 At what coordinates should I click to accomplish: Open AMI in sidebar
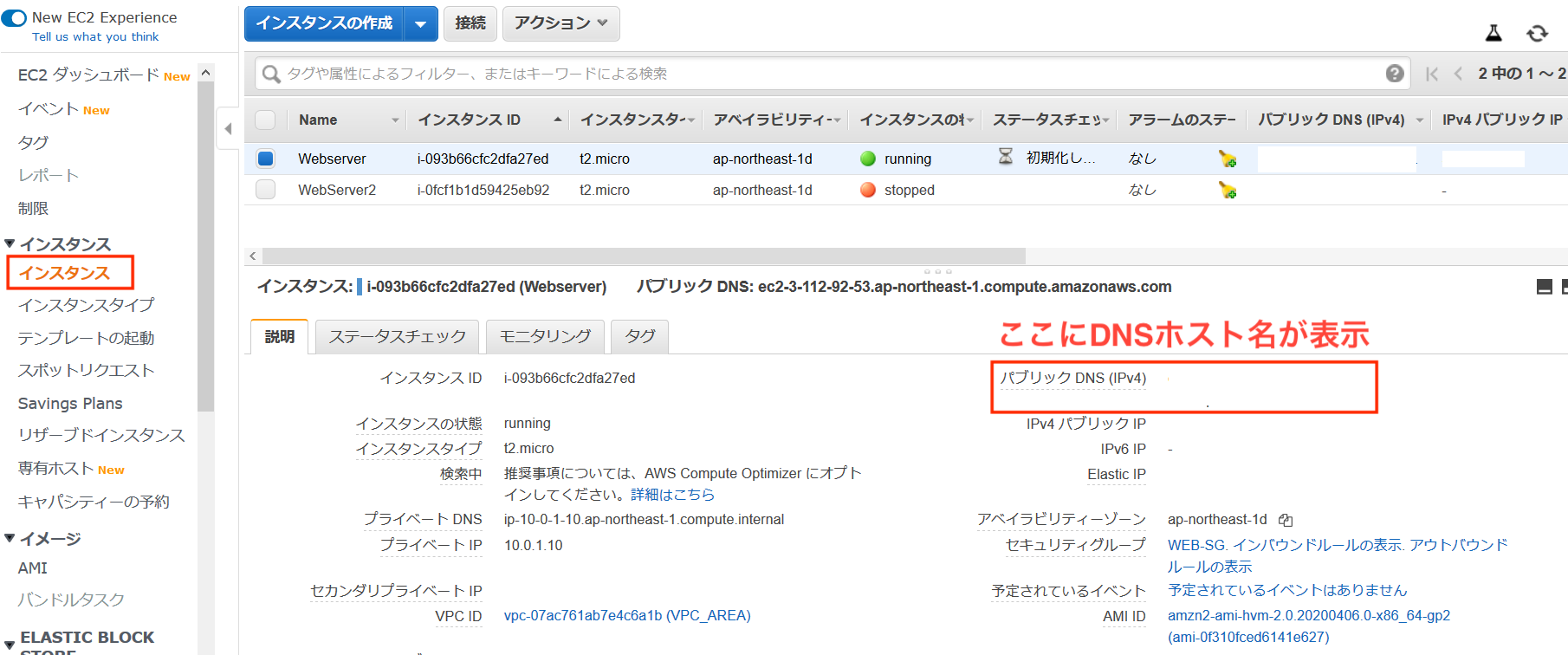[33, 568]
